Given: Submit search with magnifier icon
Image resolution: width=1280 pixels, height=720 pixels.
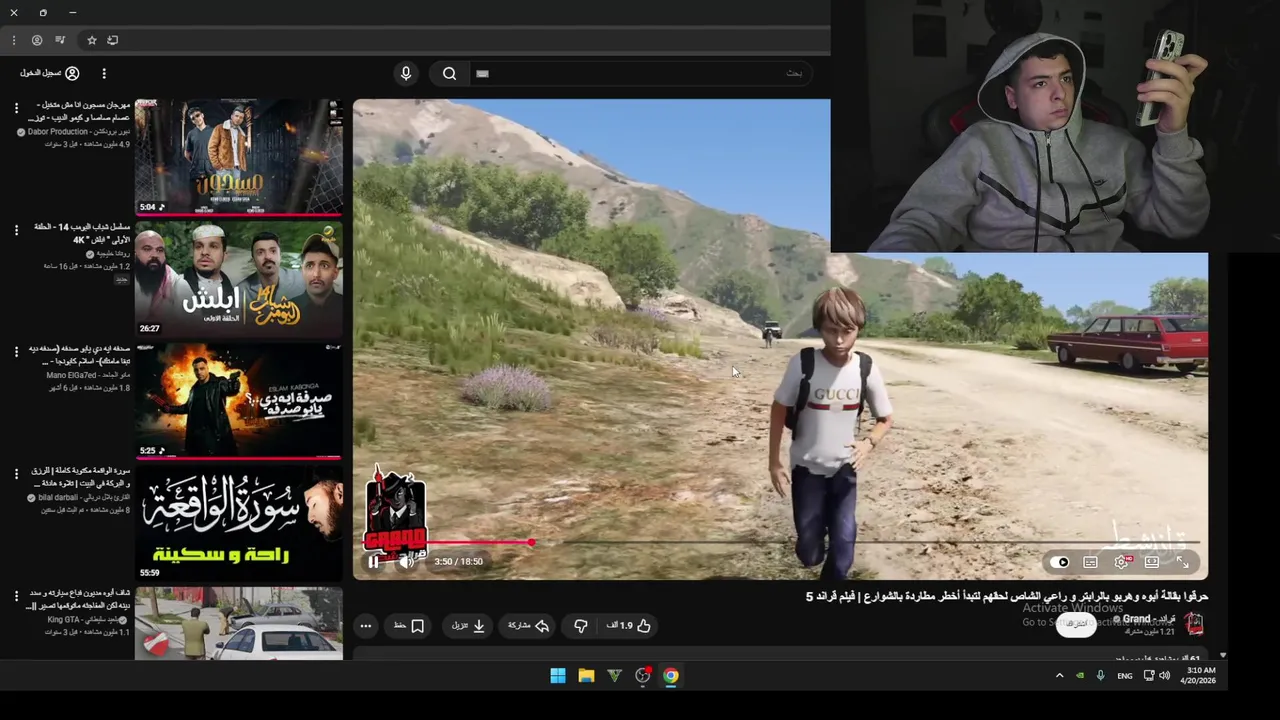Looking at the screenshot, I should click(449, 73).
